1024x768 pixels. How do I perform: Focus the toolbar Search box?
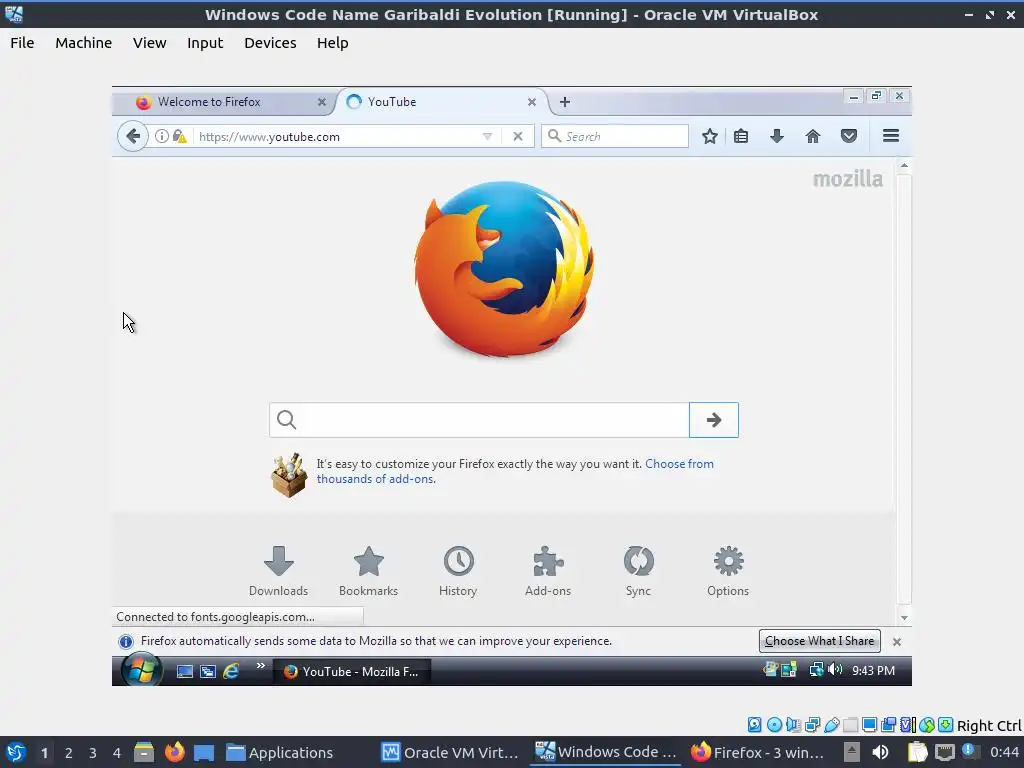615,136
